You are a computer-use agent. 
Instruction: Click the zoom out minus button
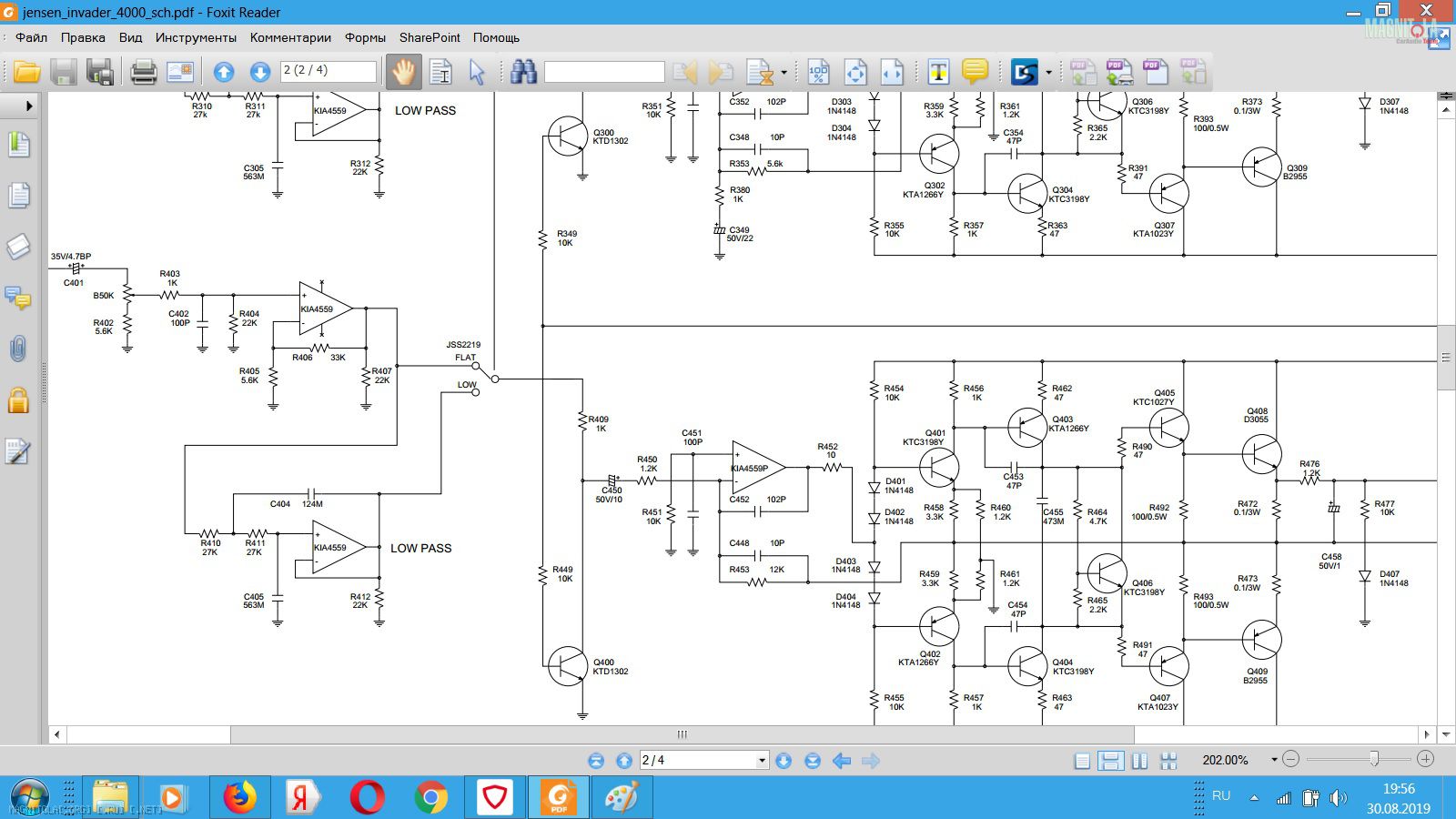(1290, 759)
